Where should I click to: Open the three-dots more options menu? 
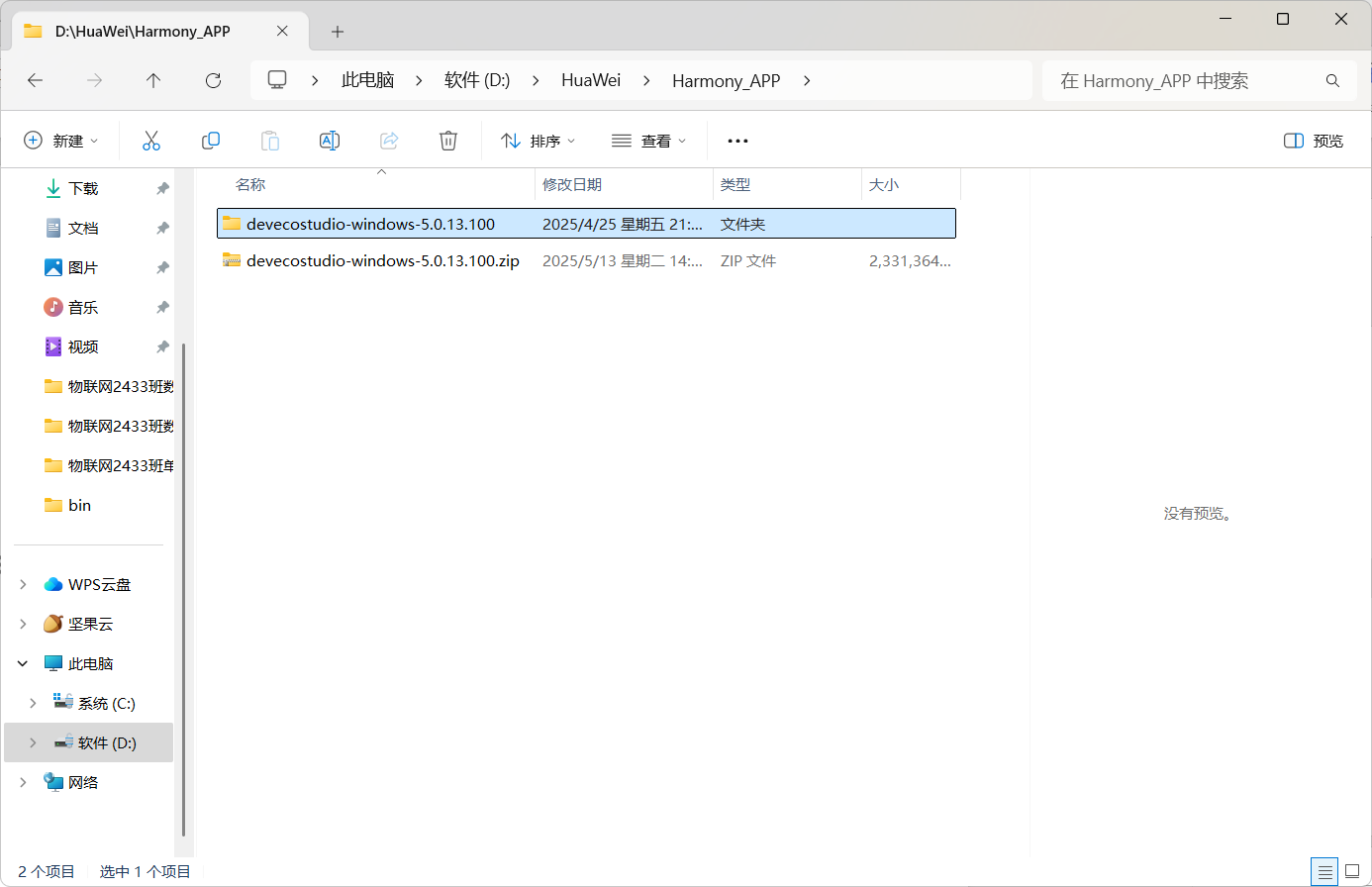737,141
